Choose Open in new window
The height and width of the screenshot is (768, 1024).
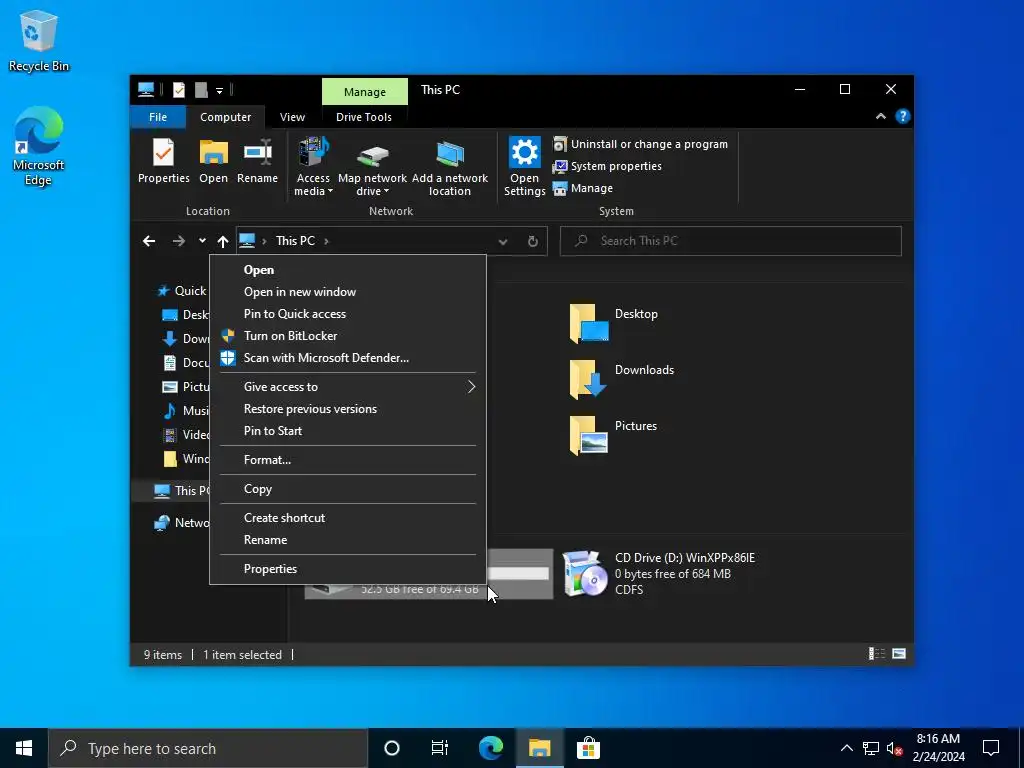coord(347,292)
